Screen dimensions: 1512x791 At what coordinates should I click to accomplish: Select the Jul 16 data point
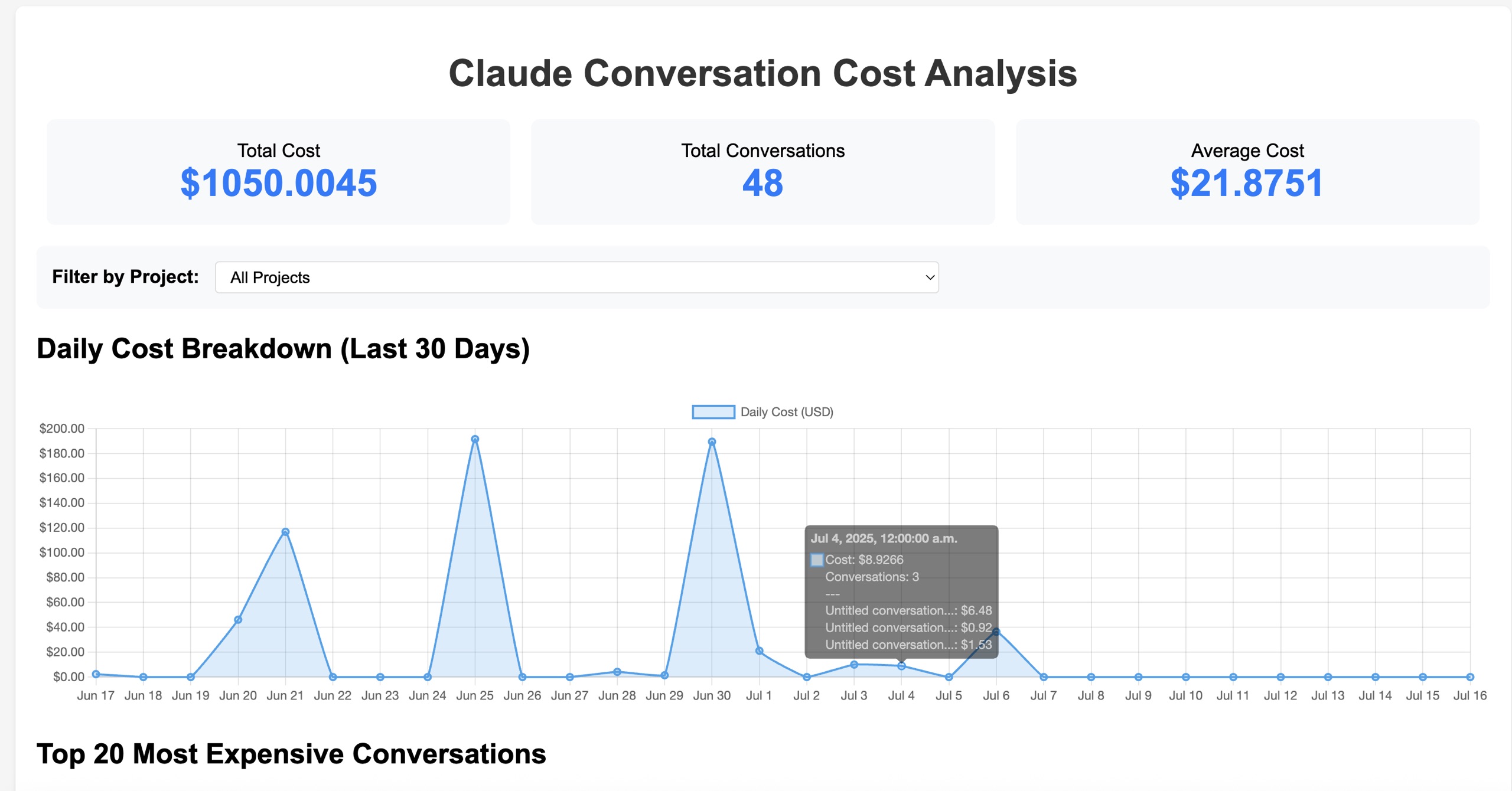[1470, 677]
